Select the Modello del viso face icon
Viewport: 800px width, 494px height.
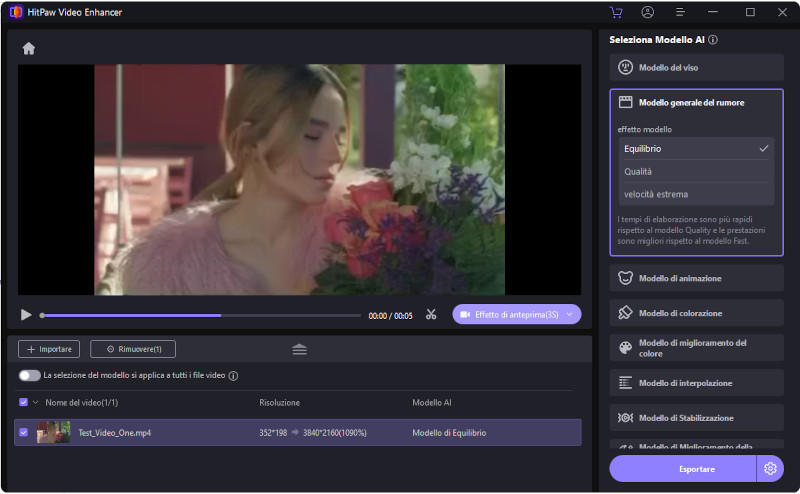[x=625, y=67]
